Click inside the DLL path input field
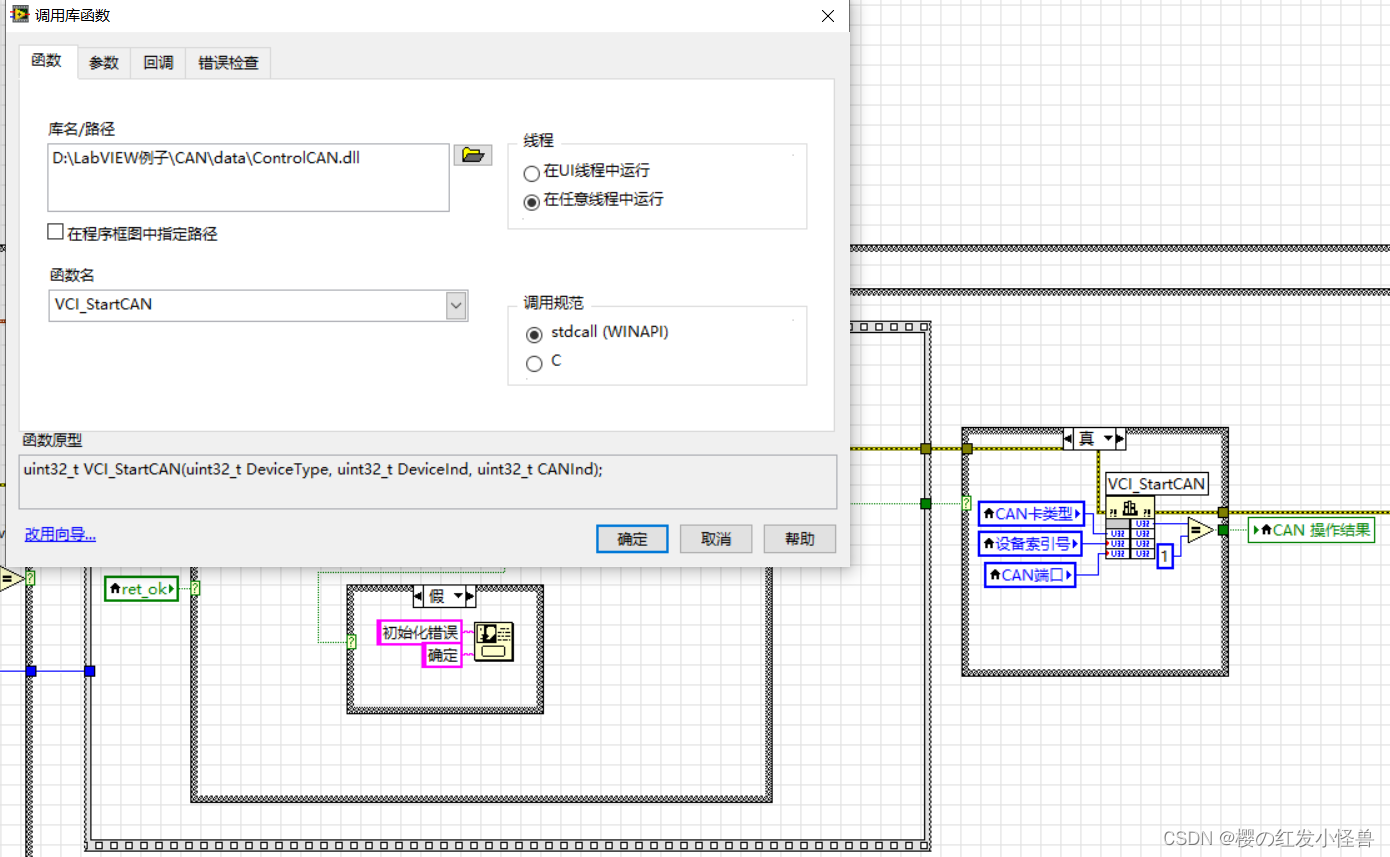This screenshot has width=1390, height=857. click(x=248, y=177)
